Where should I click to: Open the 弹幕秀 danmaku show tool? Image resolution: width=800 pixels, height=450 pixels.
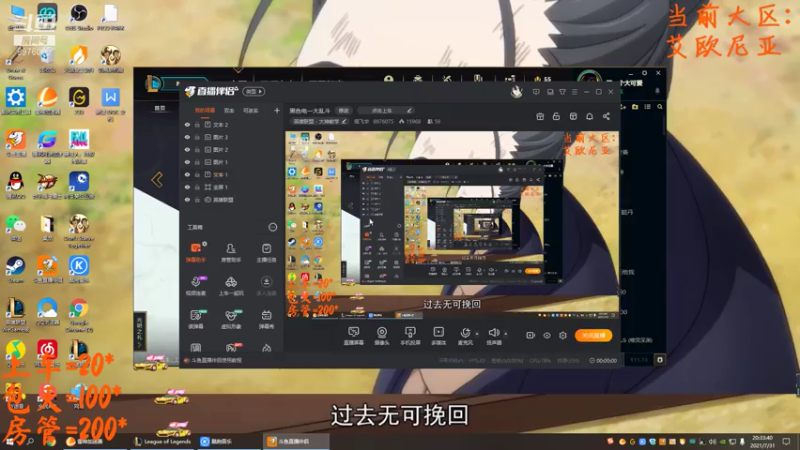[x=266, y=319]
